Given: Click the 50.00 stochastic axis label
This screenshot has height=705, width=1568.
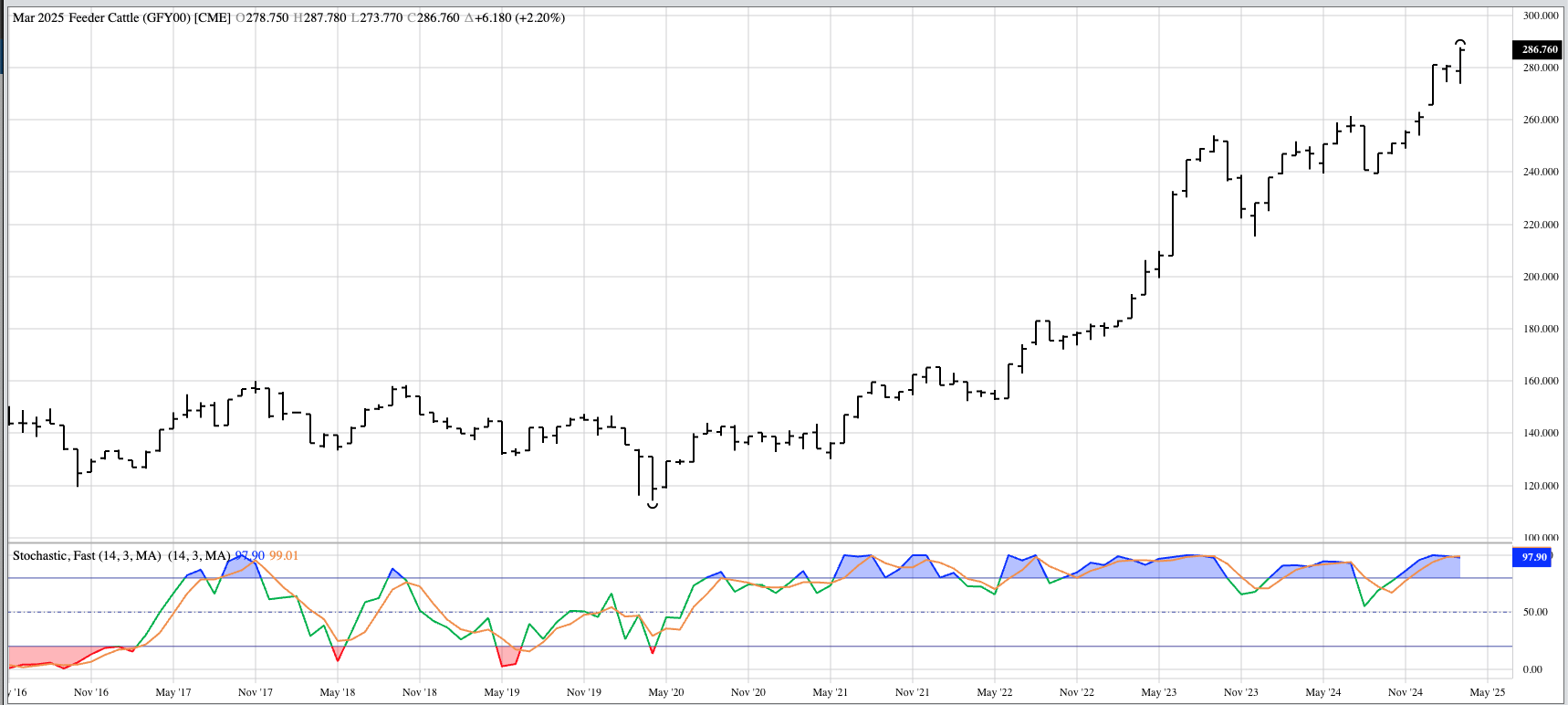Looking at the screenshot, I should (1535, 612).
